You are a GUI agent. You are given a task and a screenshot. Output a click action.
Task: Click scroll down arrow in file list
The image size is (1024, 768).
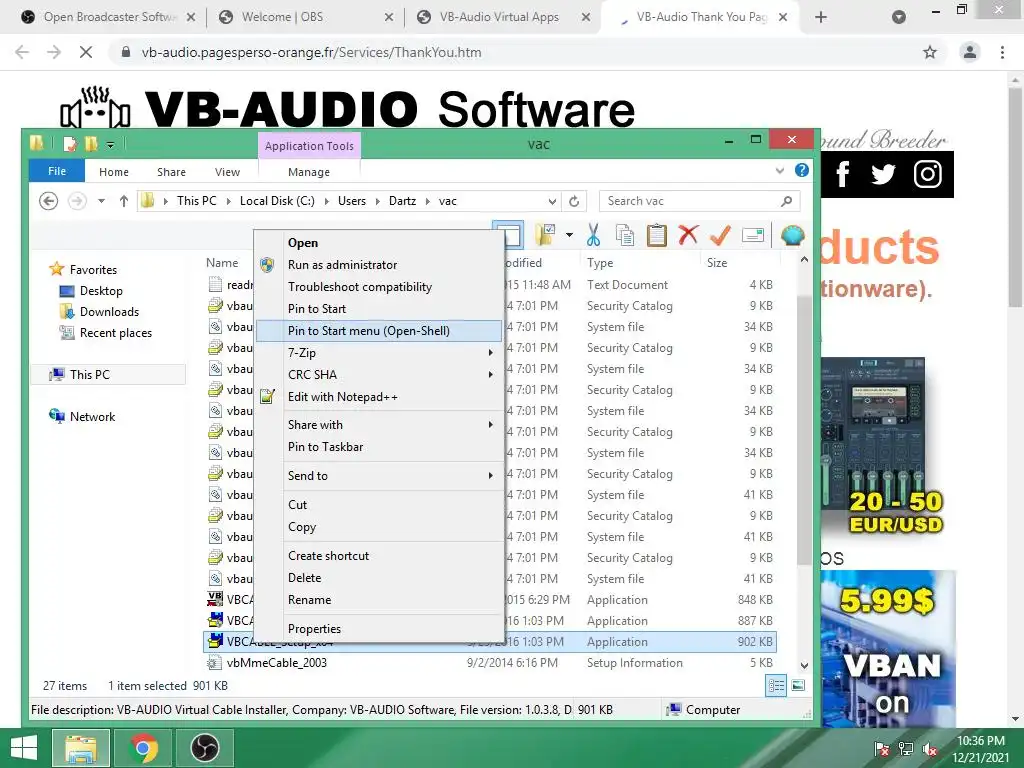pyautogui.click(x=805, y=665)
